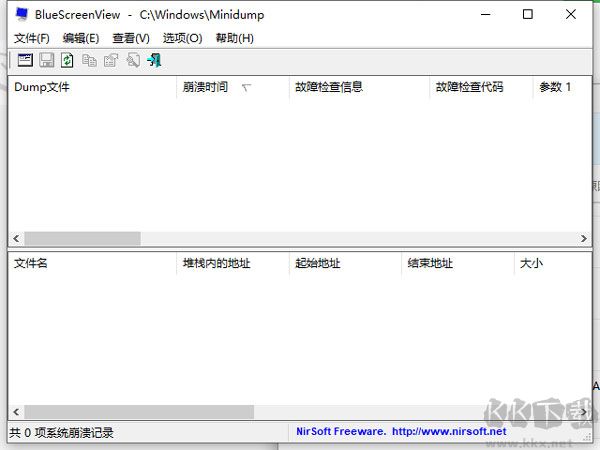Refresh the crash list with the refresh icon
The height and width of the screenshot is (450, 600).
coord(67,60)
